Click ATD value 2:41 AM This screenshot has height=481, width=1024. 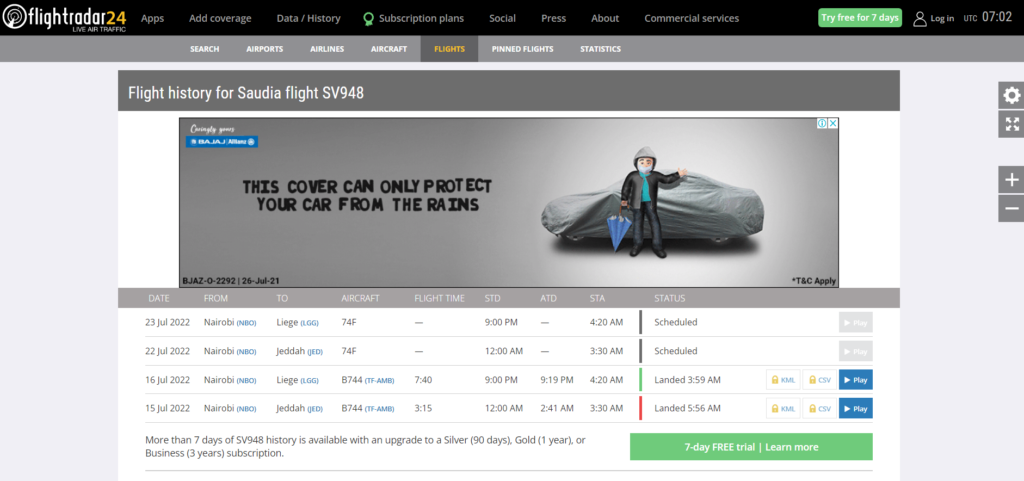557,409
